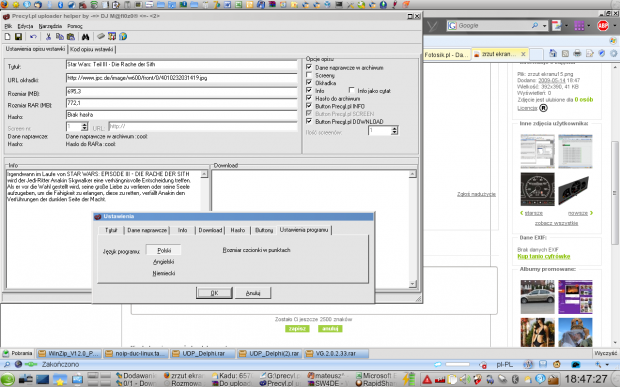Choose Polski as program language
Screen dimensions: 620x387
[164, 250]
